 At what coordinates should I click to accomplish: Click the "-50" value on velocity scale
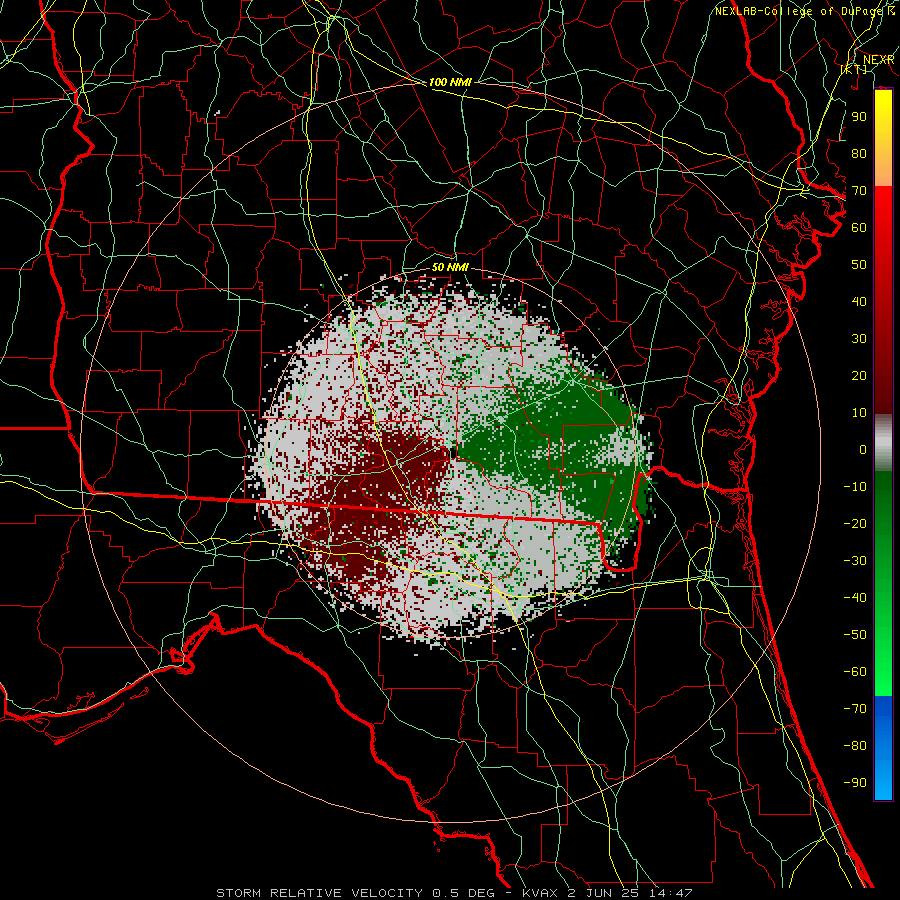(x=855, y=635)
